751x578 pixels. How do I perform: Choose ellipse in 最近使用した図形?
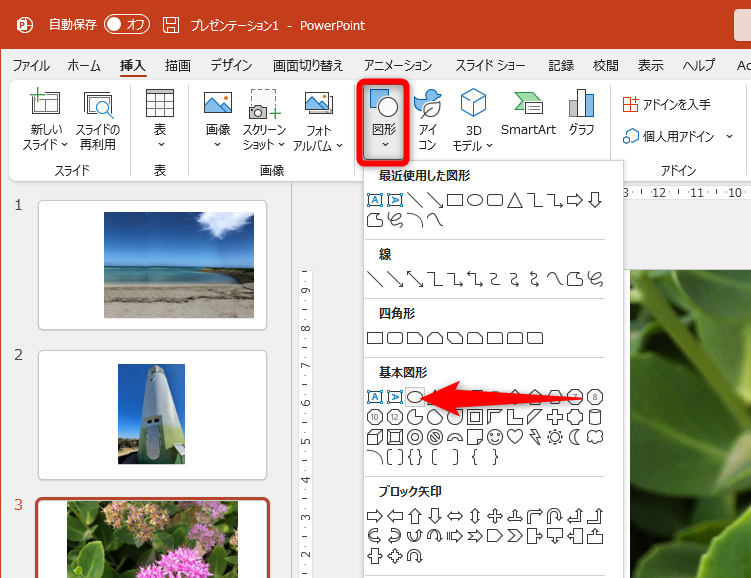coord(475,200)
